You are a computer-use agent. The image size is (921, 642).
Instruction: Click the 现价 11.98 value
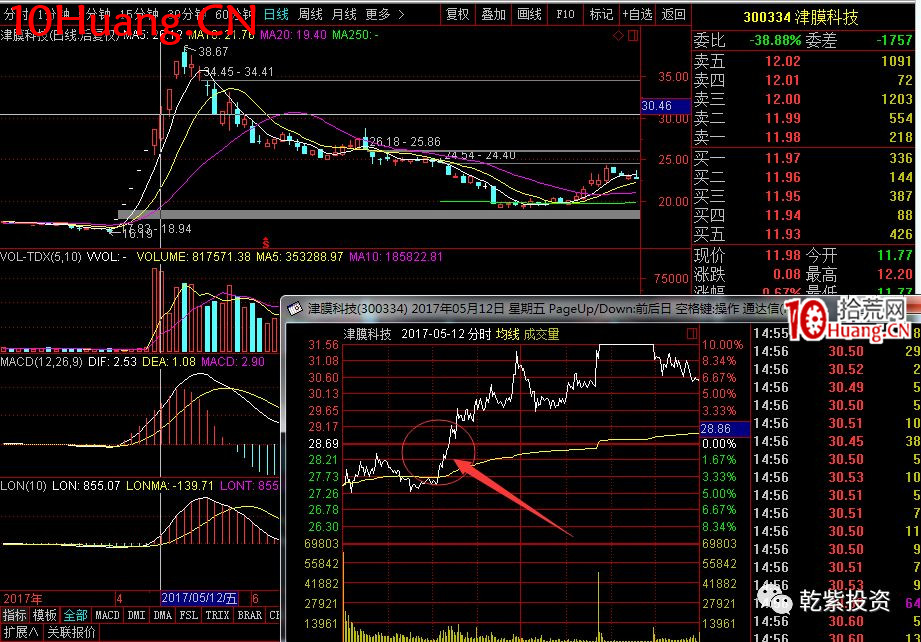click(782, 255)
